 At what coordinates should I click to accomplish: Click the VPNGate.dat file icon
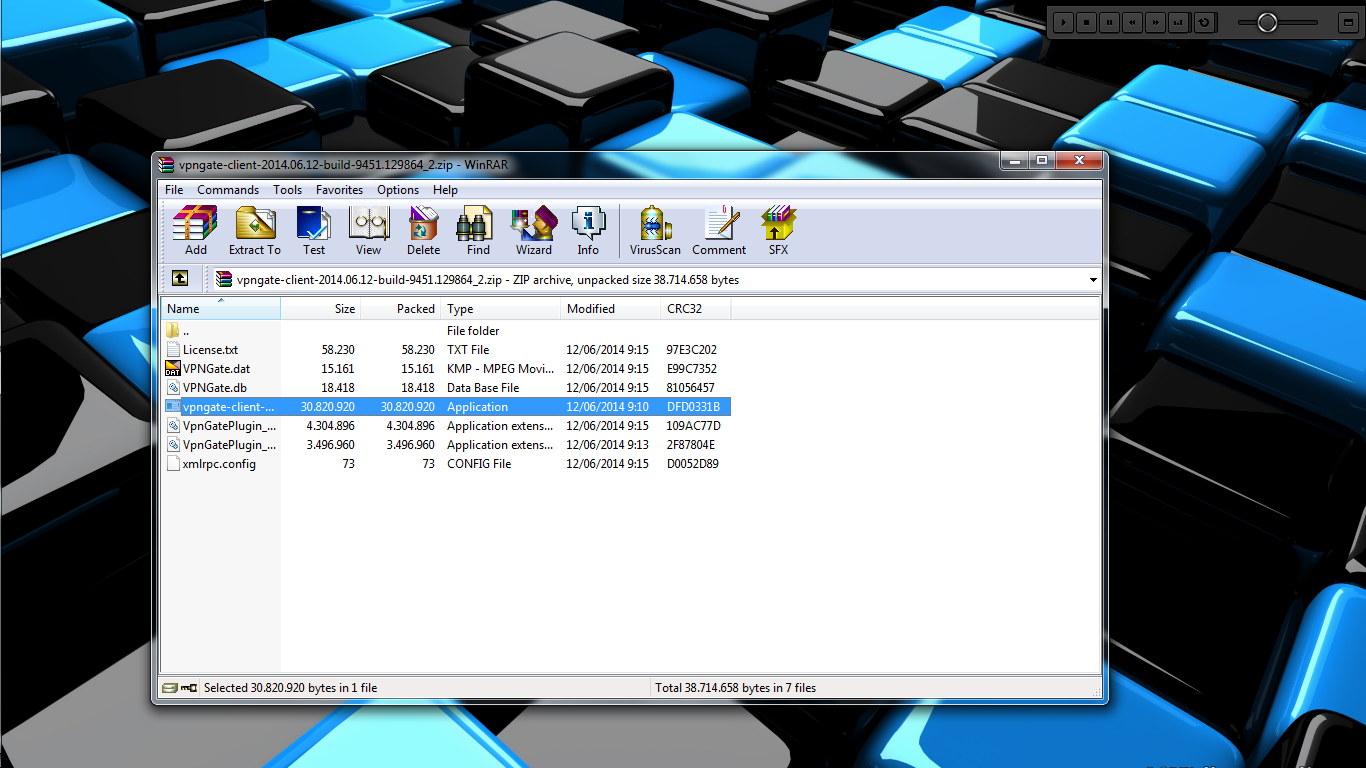pos(173,369)
